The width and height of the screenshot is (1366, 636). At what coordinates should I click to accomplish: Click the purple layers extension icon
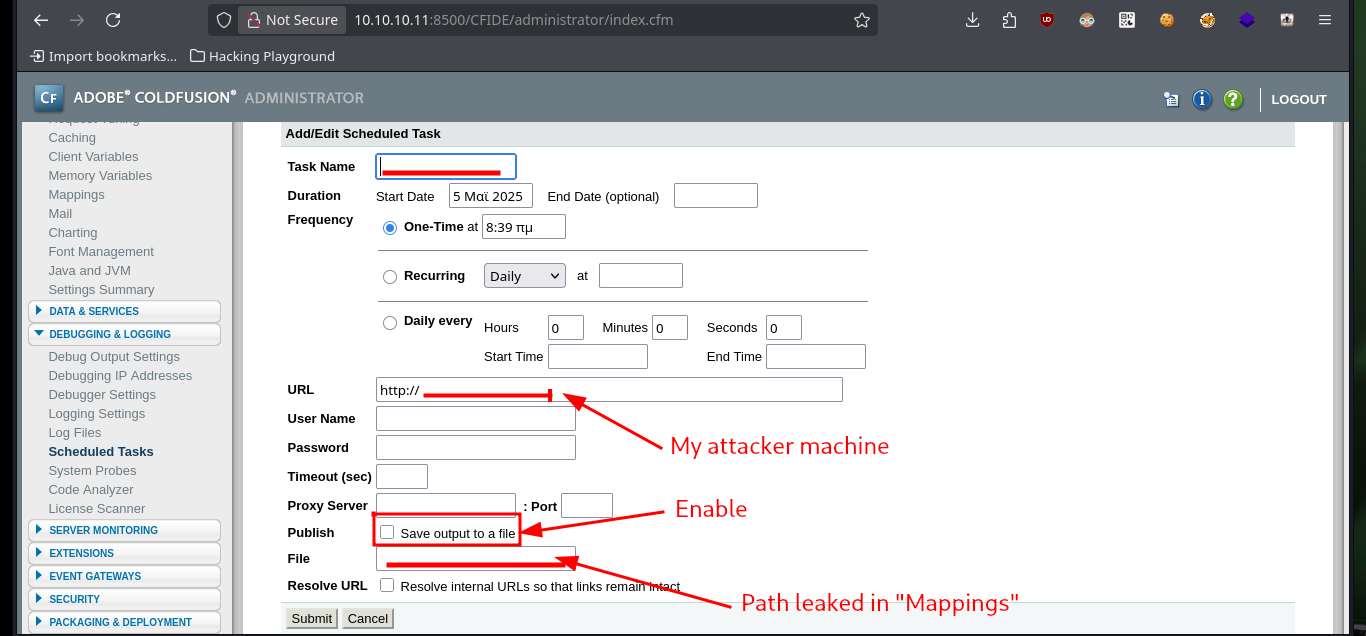(x=1247, y=20)
